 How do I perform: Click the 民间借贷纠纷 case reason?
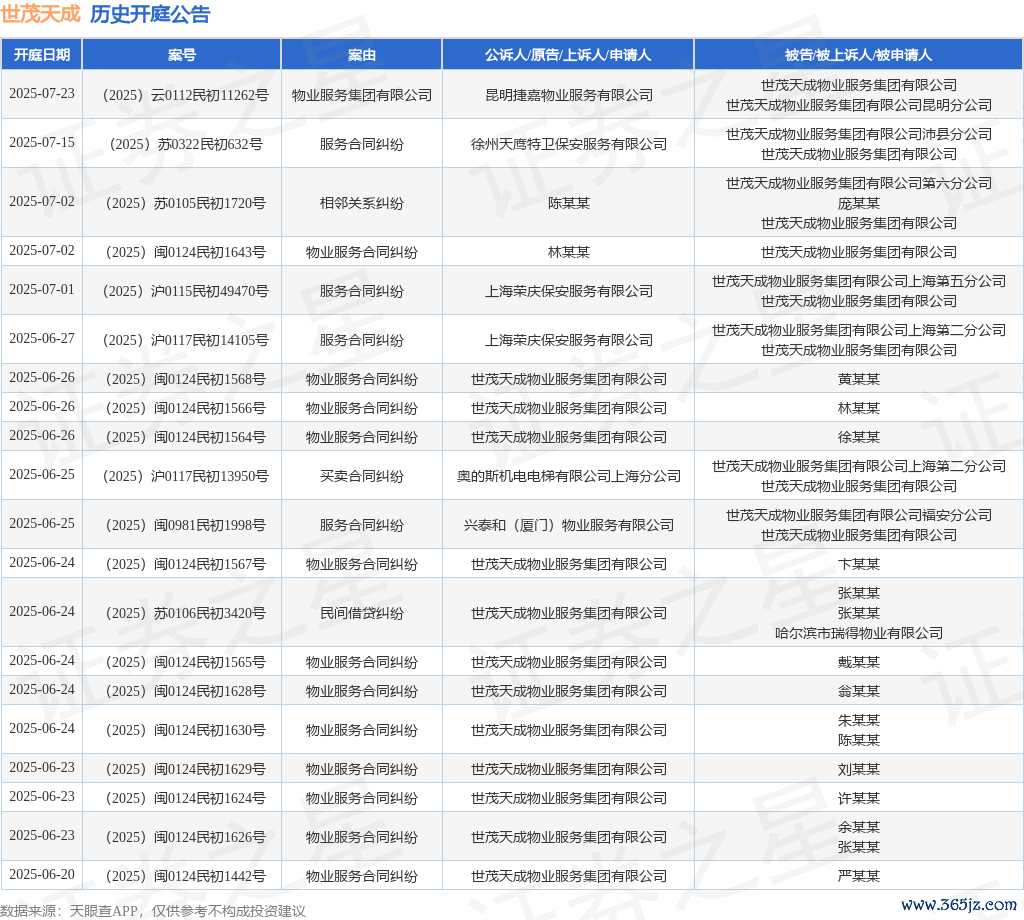pyautogui.click(x=362, y=613)
